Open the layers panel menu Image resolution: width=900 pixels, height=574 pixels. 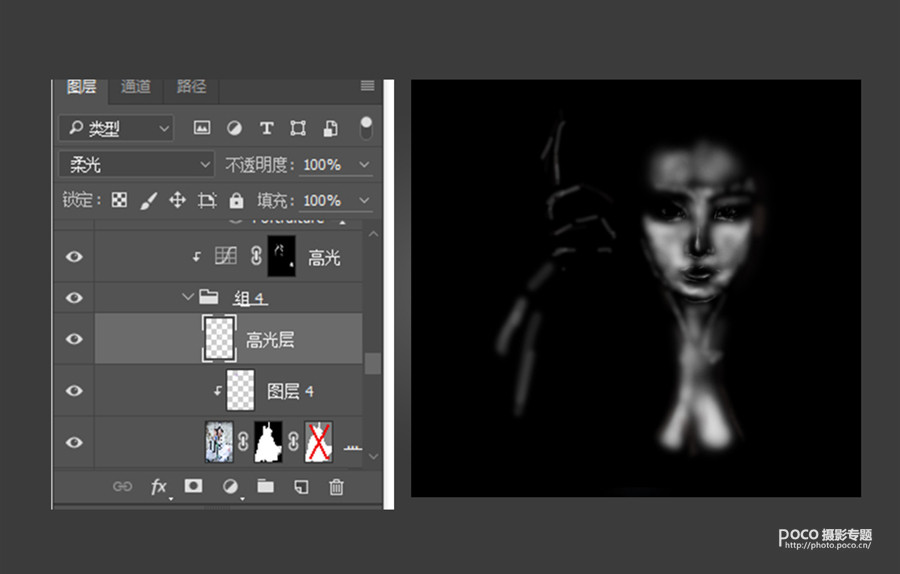tap(367, 86)
